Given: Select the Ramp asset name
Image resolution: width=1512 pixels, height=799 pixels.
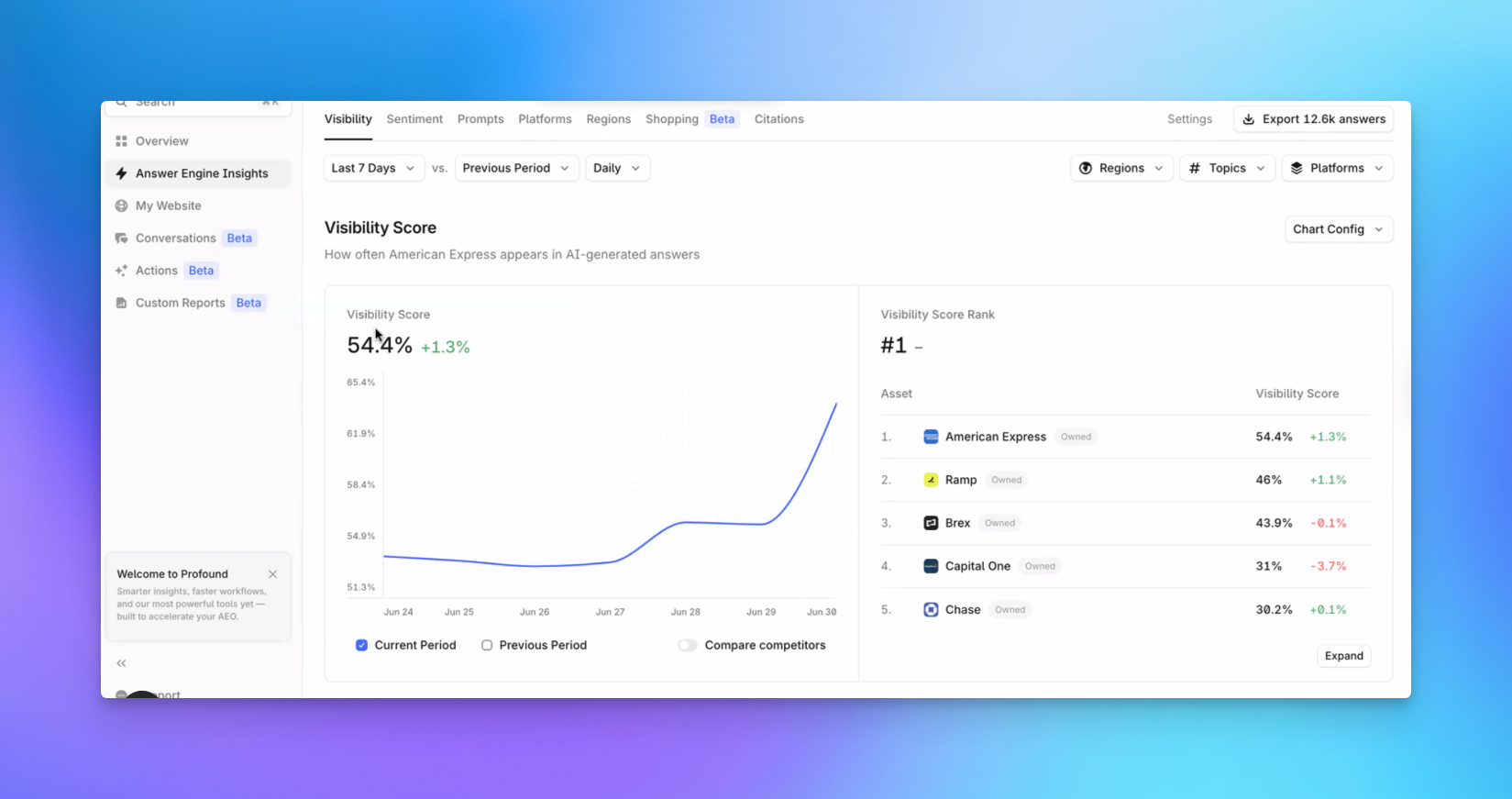Looking at the screenshot, I should 961,480.
